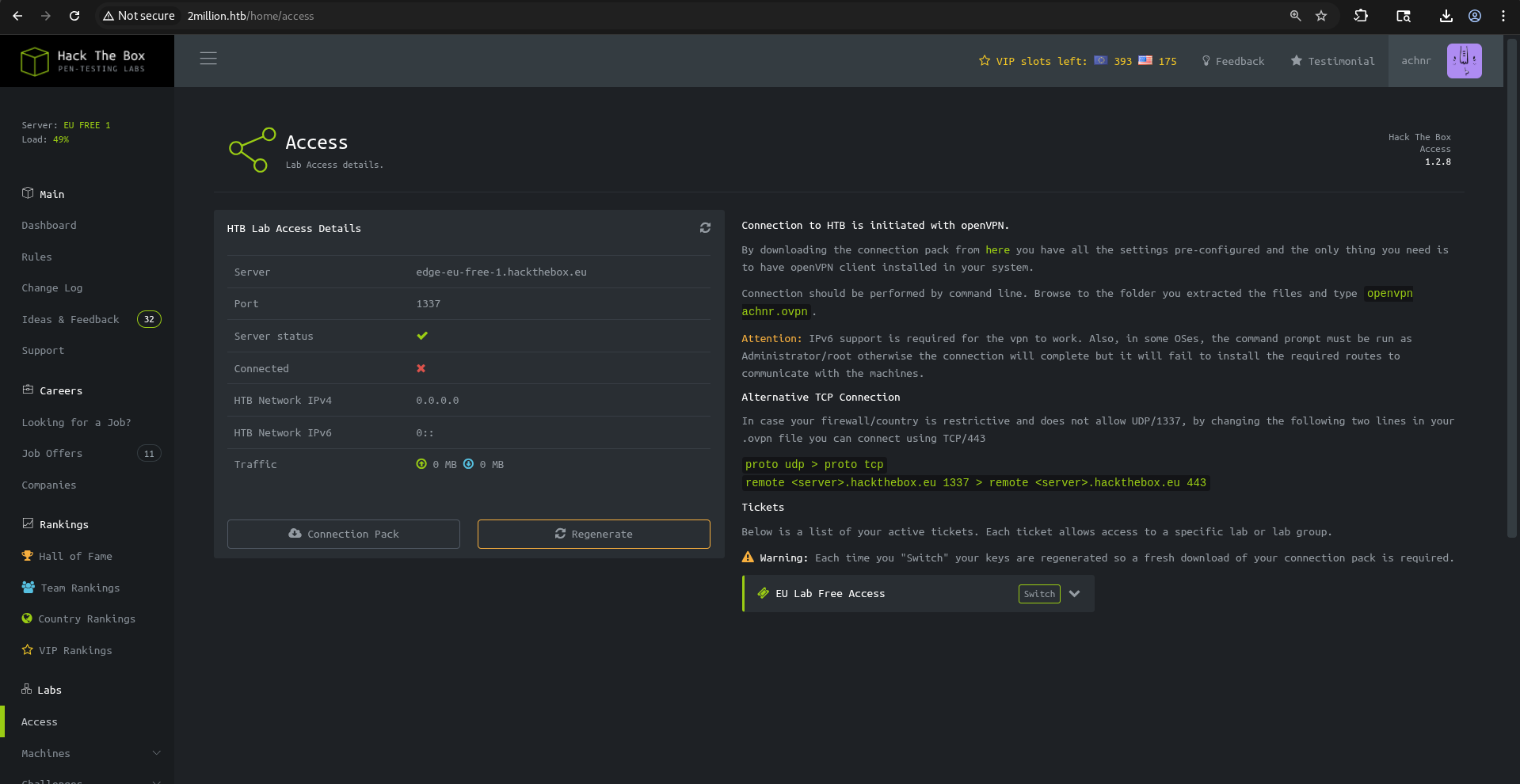This screenshot has height=784, width=1520.
Task: Expand the Machines sidebar submenu
Action: (x=157, y=753)
